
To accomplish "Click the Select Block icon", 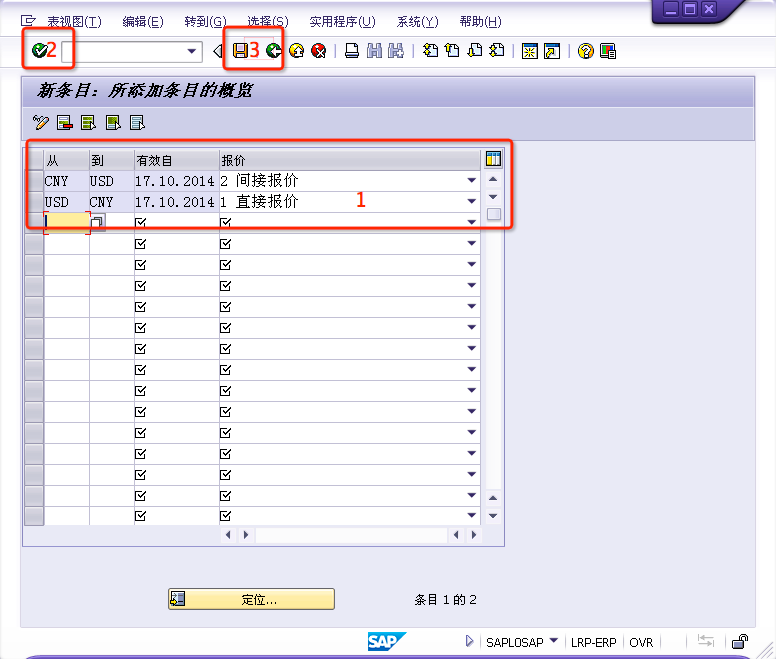I will coord(113,122).
